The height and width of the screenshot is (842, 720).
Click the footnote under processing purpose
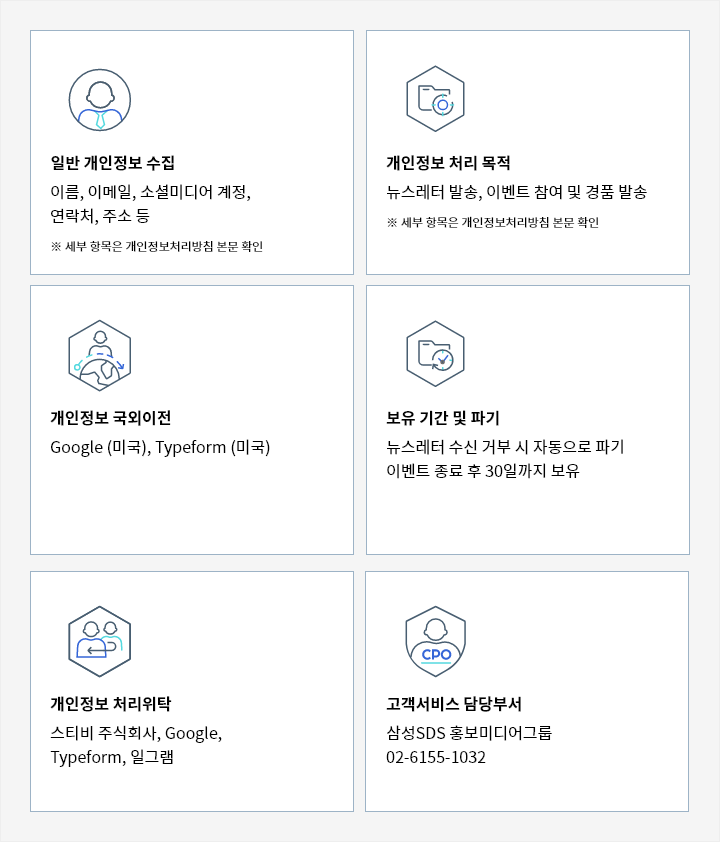492,222
